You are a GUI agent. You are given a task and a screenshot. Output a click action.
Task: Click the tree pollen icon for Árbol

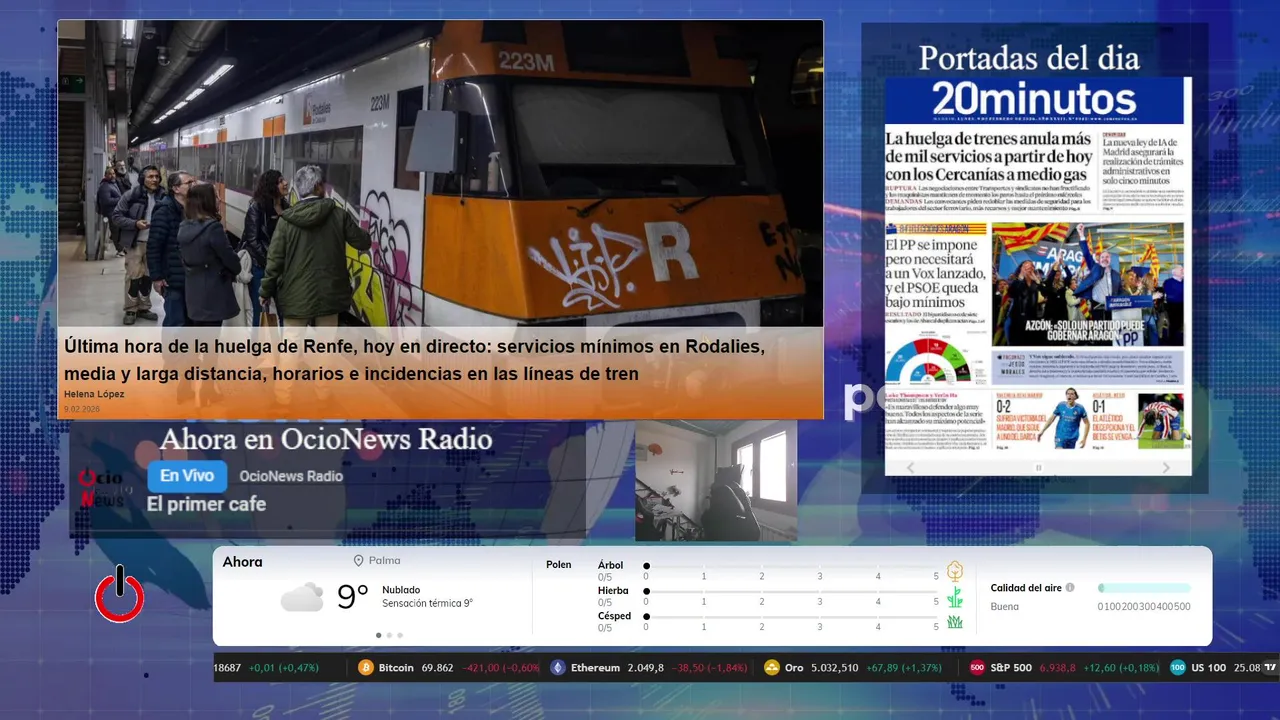pos(955,571)
